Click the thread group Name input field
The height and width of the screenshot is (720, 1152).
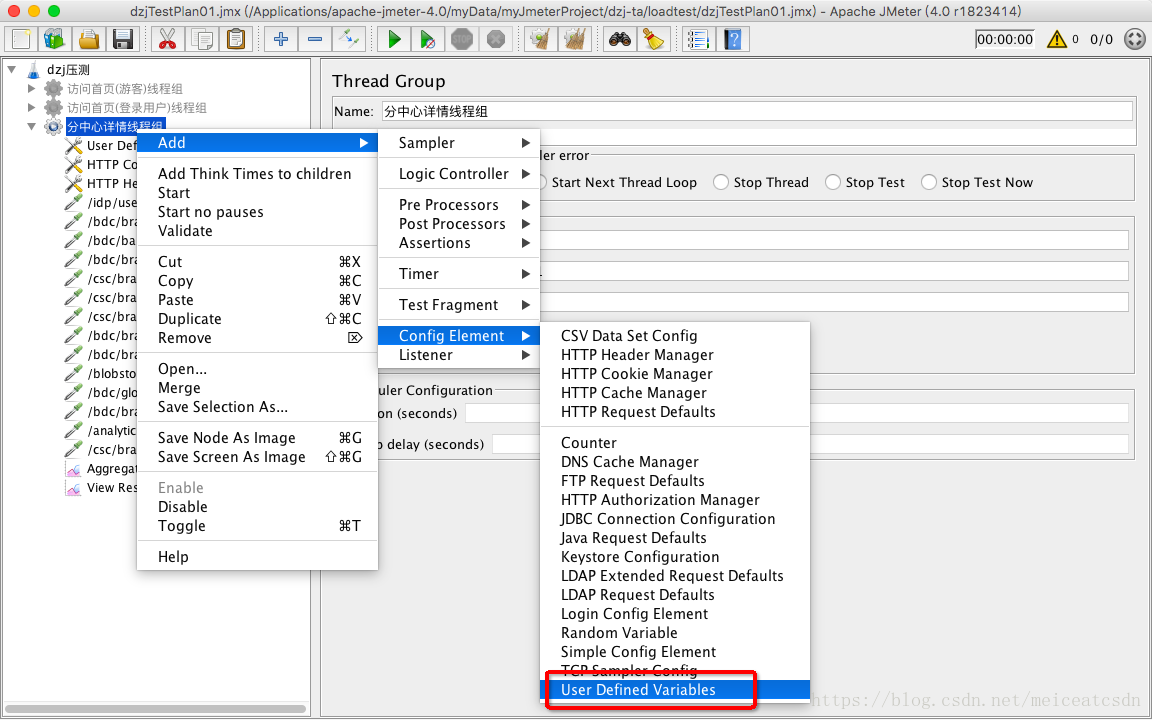pyautogui.click(x=757, y=111)
